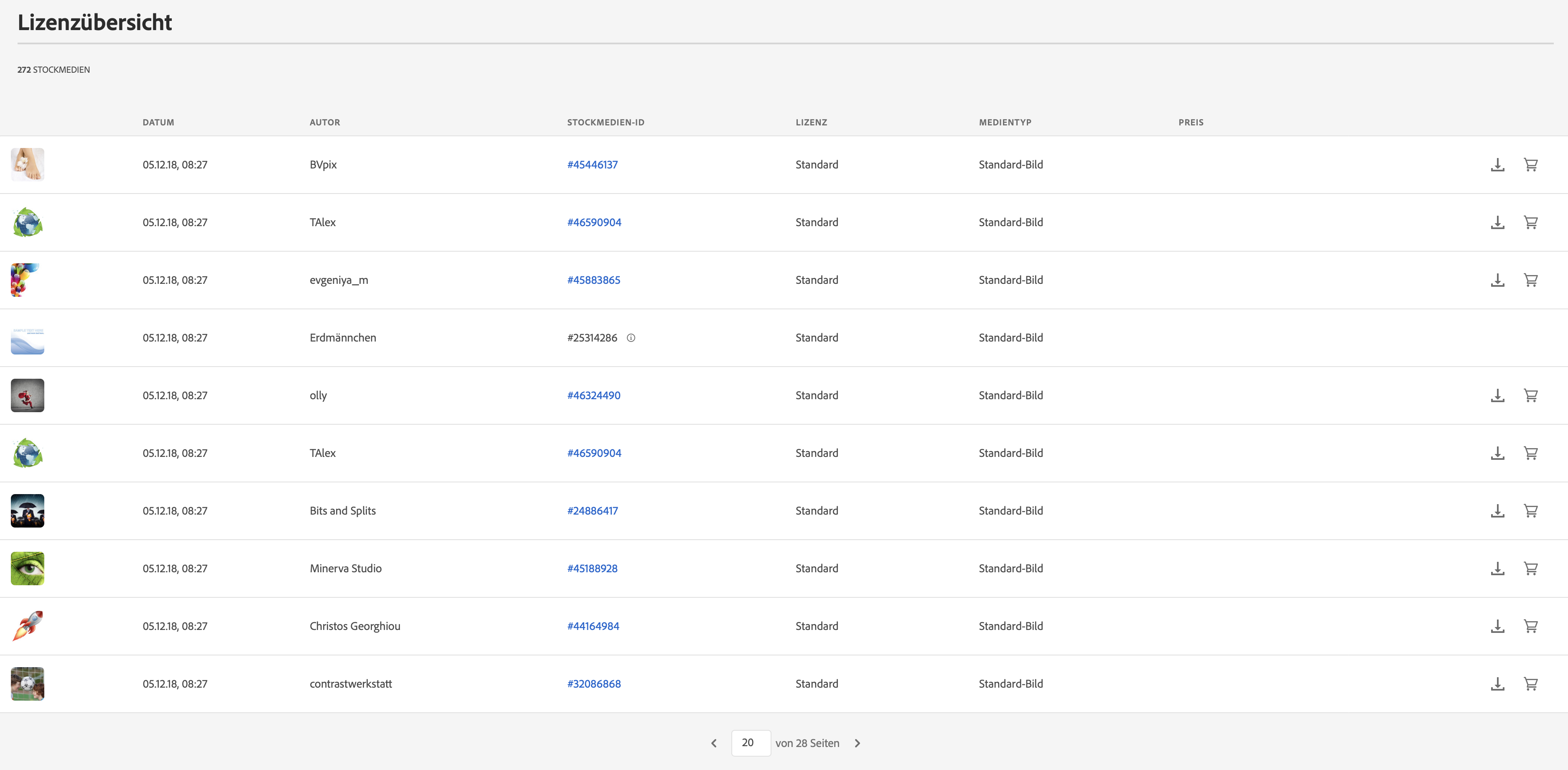This screenshot has width=1568, height=770.
Task: Download the BVpix image #45446137
Action: pyautogui.click(x=1497, y=165)
